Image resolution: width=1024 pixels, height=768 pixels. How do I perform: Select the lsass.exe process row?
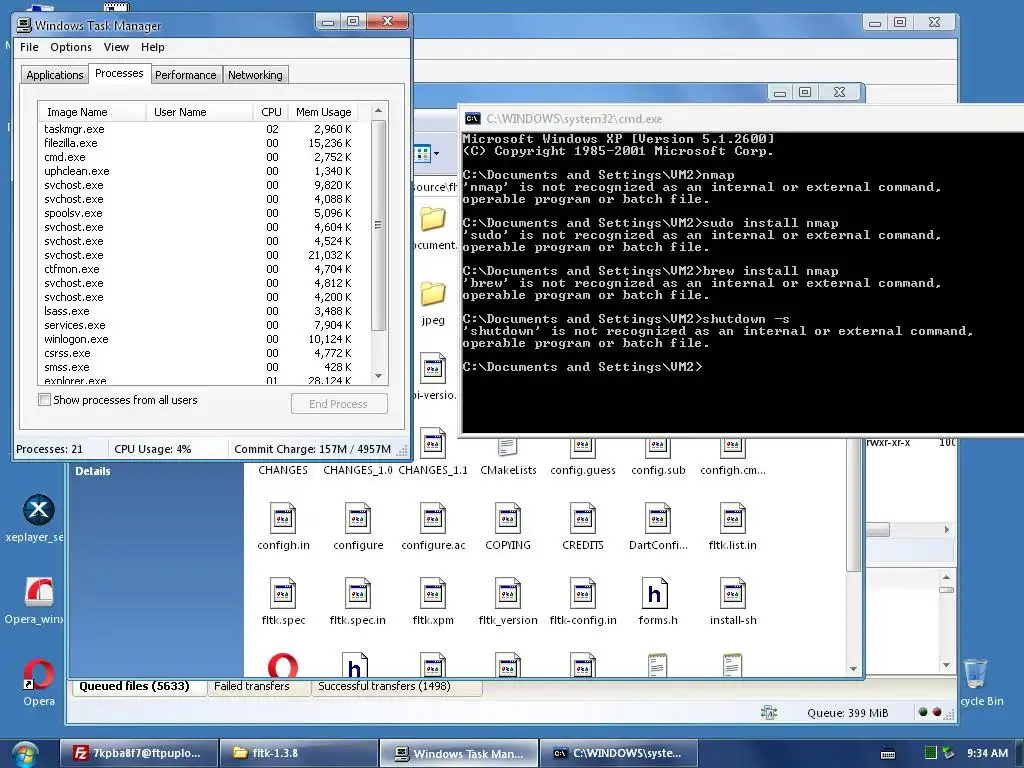[198, 312]
